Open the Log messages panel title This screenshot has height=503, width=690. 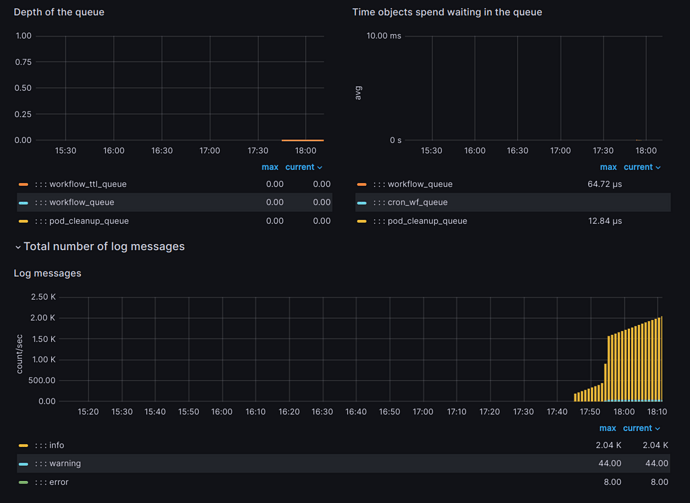pos(48,273)
